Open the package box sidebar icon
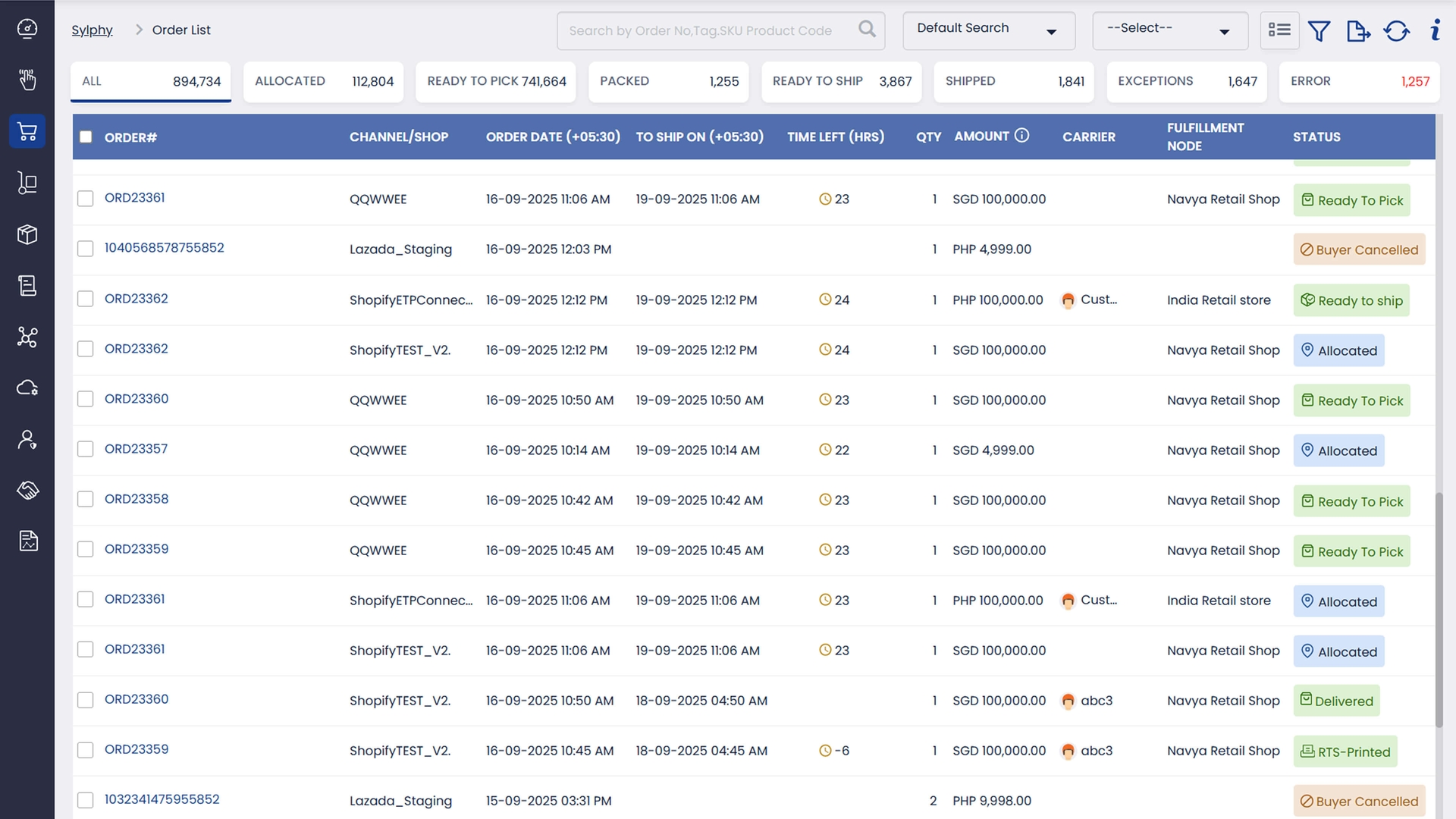1456x819 pixels. pos(27,234)
